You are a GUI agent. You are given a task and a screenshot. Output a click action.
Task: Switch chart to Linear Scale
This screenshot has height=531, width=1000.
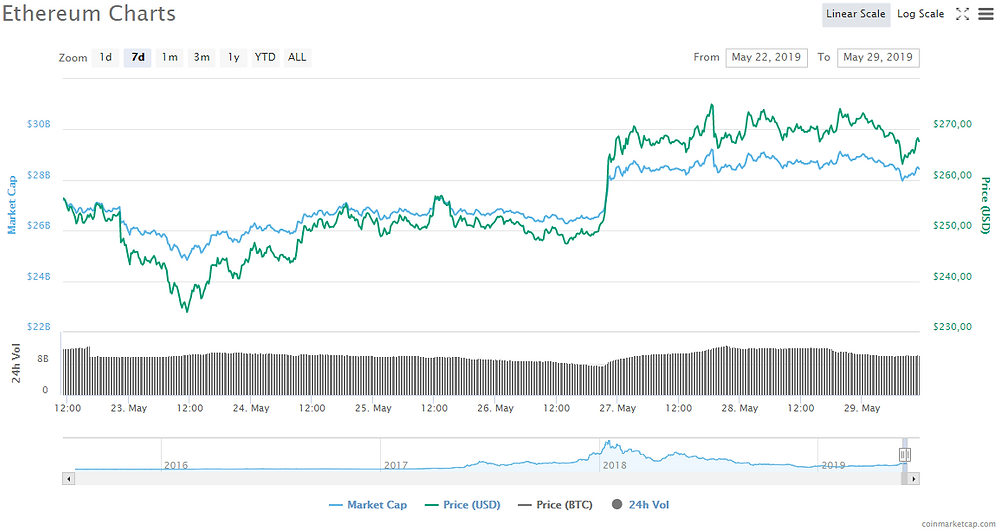(856, 14)
